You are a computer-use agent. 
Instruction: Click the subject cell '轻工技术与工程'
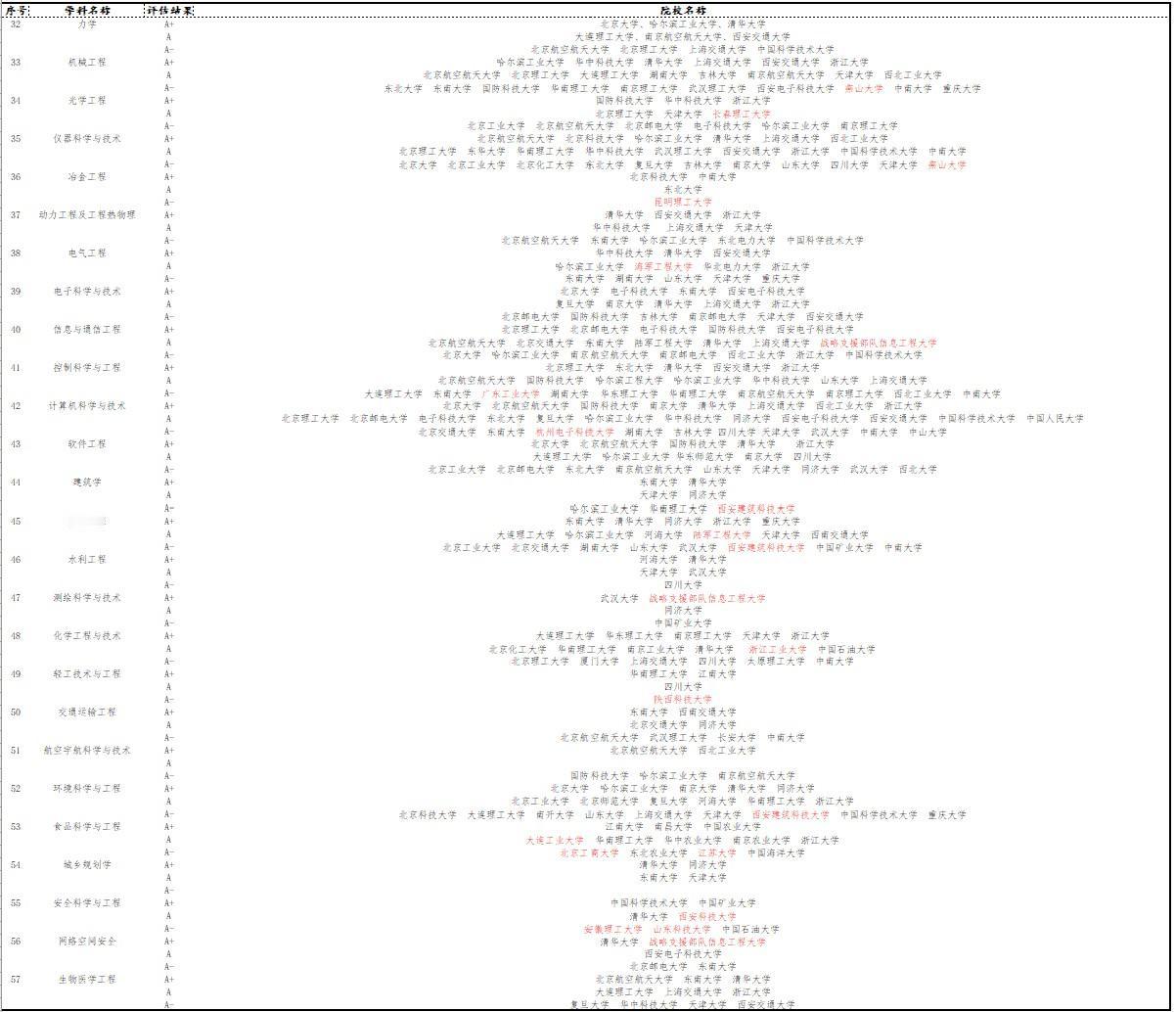tap(87, 673)
